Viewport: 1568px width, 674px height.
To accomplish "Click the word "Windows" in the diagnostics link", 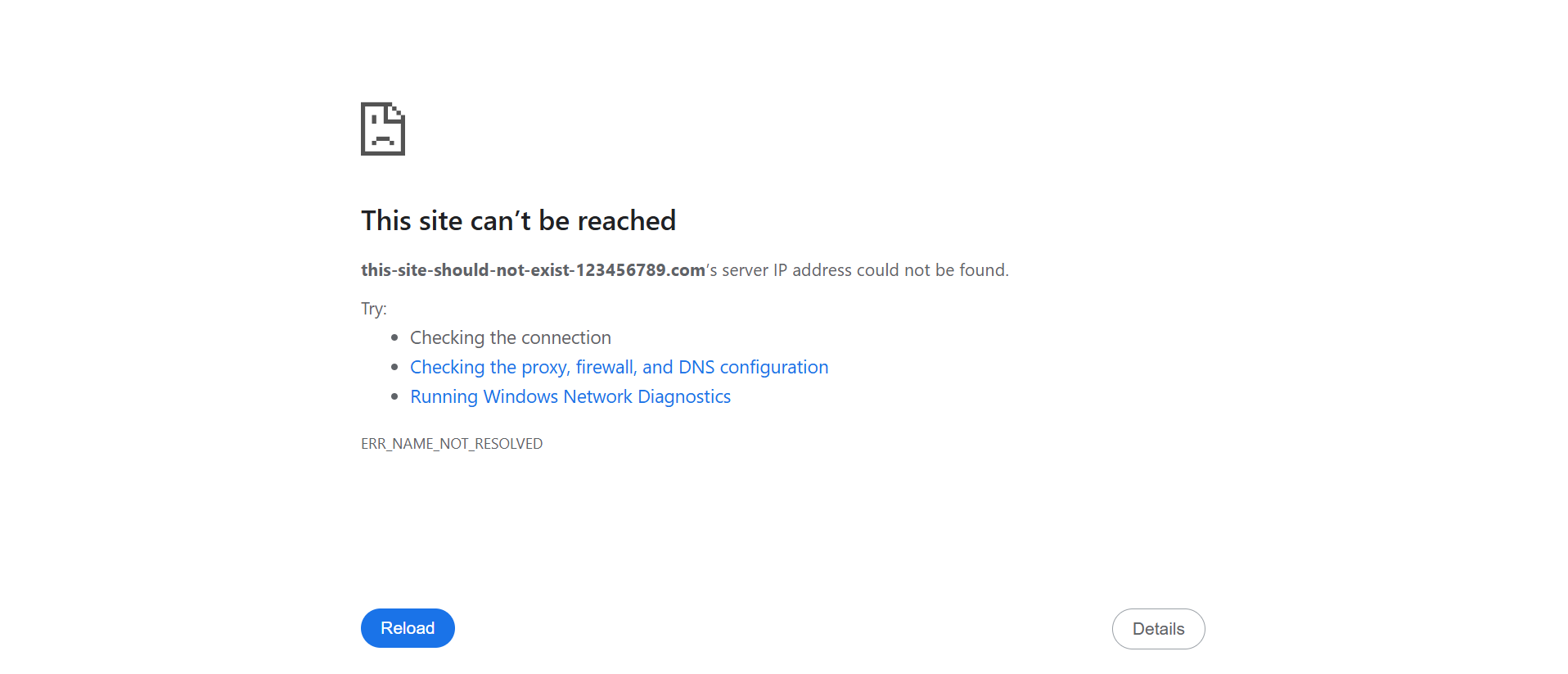I will [x=520, y=396].
